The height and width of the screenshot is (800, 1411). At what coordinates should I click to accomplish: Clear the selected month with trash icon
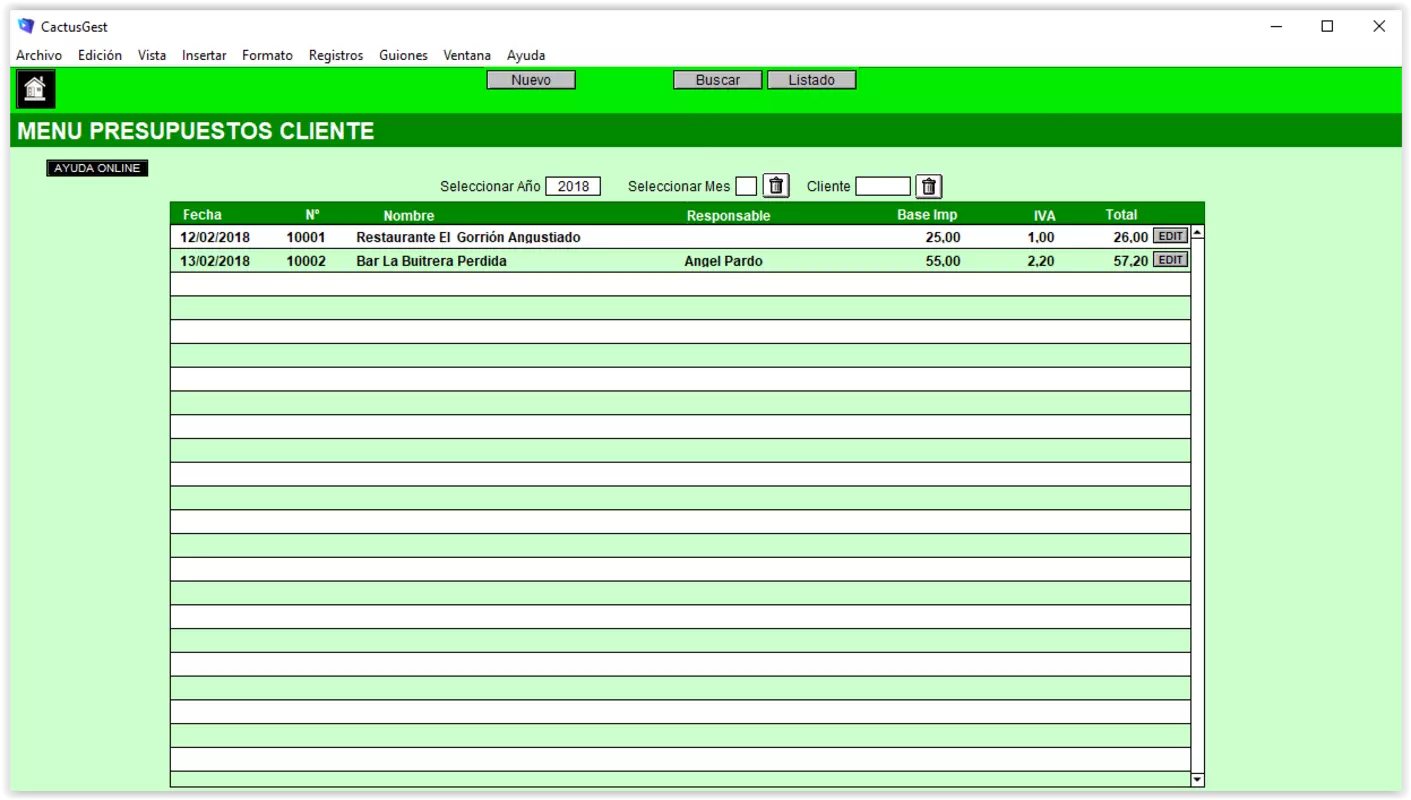(x=776, y=186)
